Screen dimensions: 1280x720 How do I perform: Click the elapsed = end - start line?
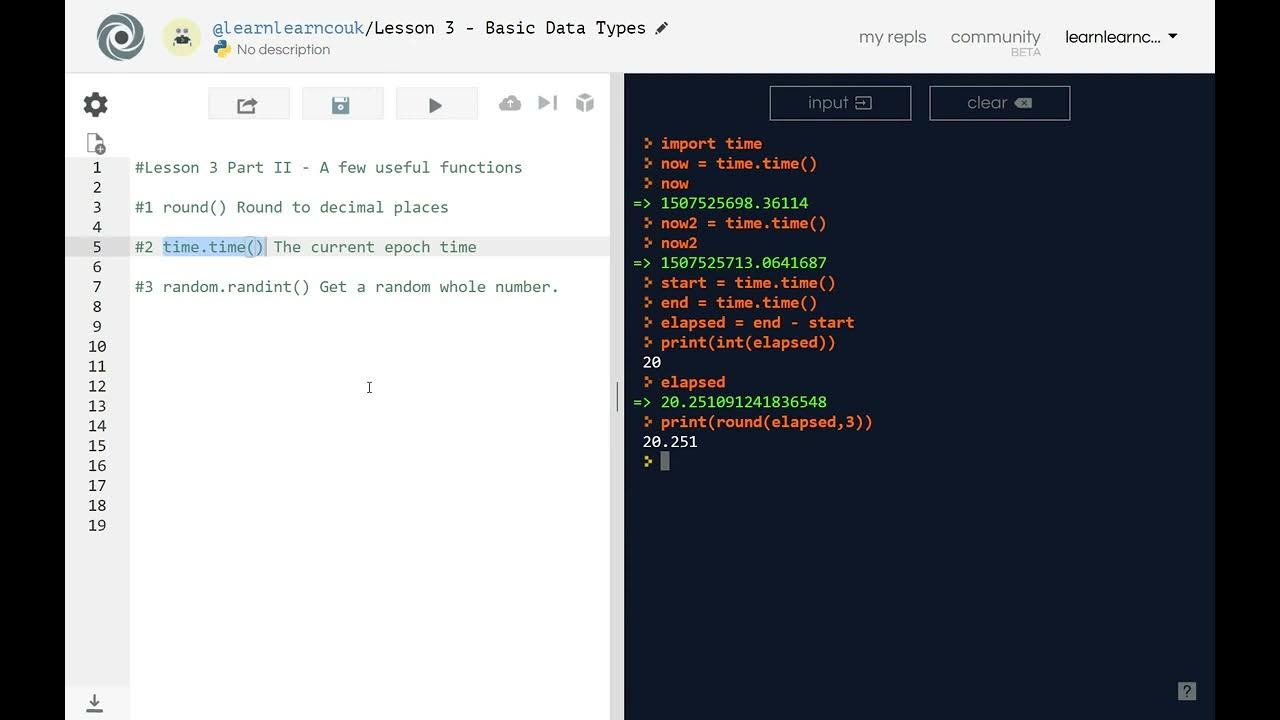757,322
